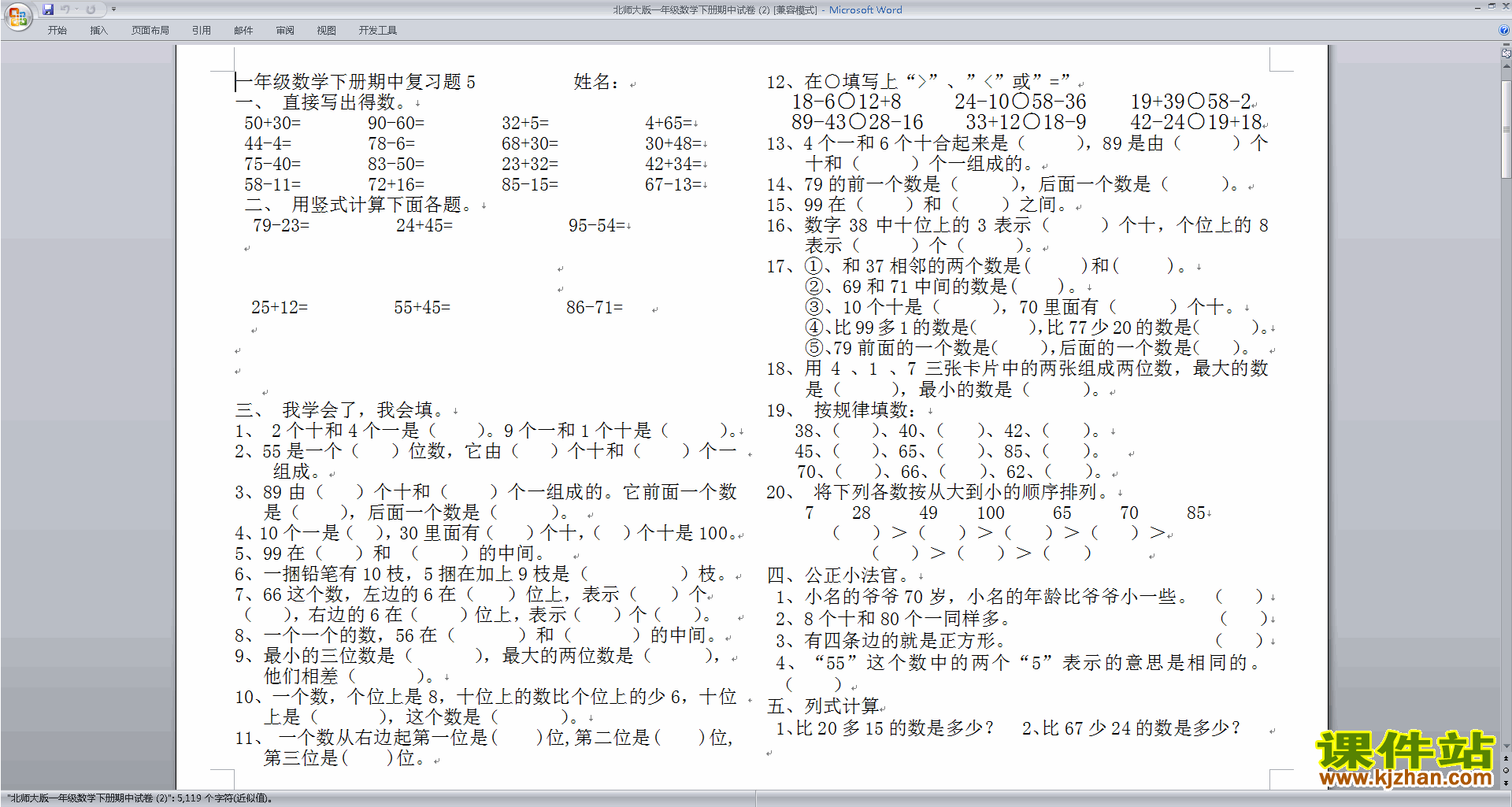Viewport: 1512px width, 807px height.
Task: Click statement 有四条边的就是正方形
Action: (891, 641)
